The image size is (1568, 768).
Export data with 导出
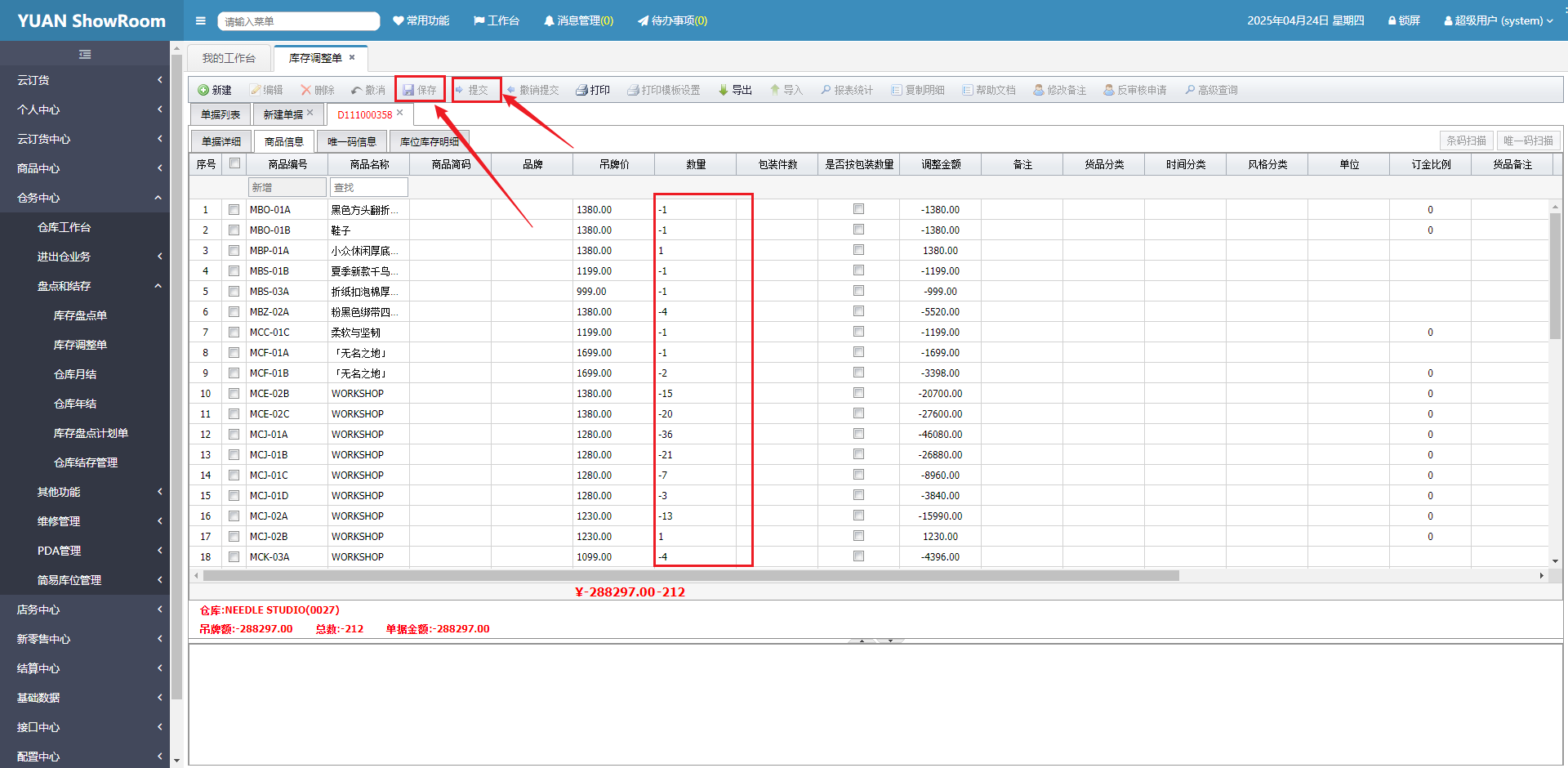(735, 90)
